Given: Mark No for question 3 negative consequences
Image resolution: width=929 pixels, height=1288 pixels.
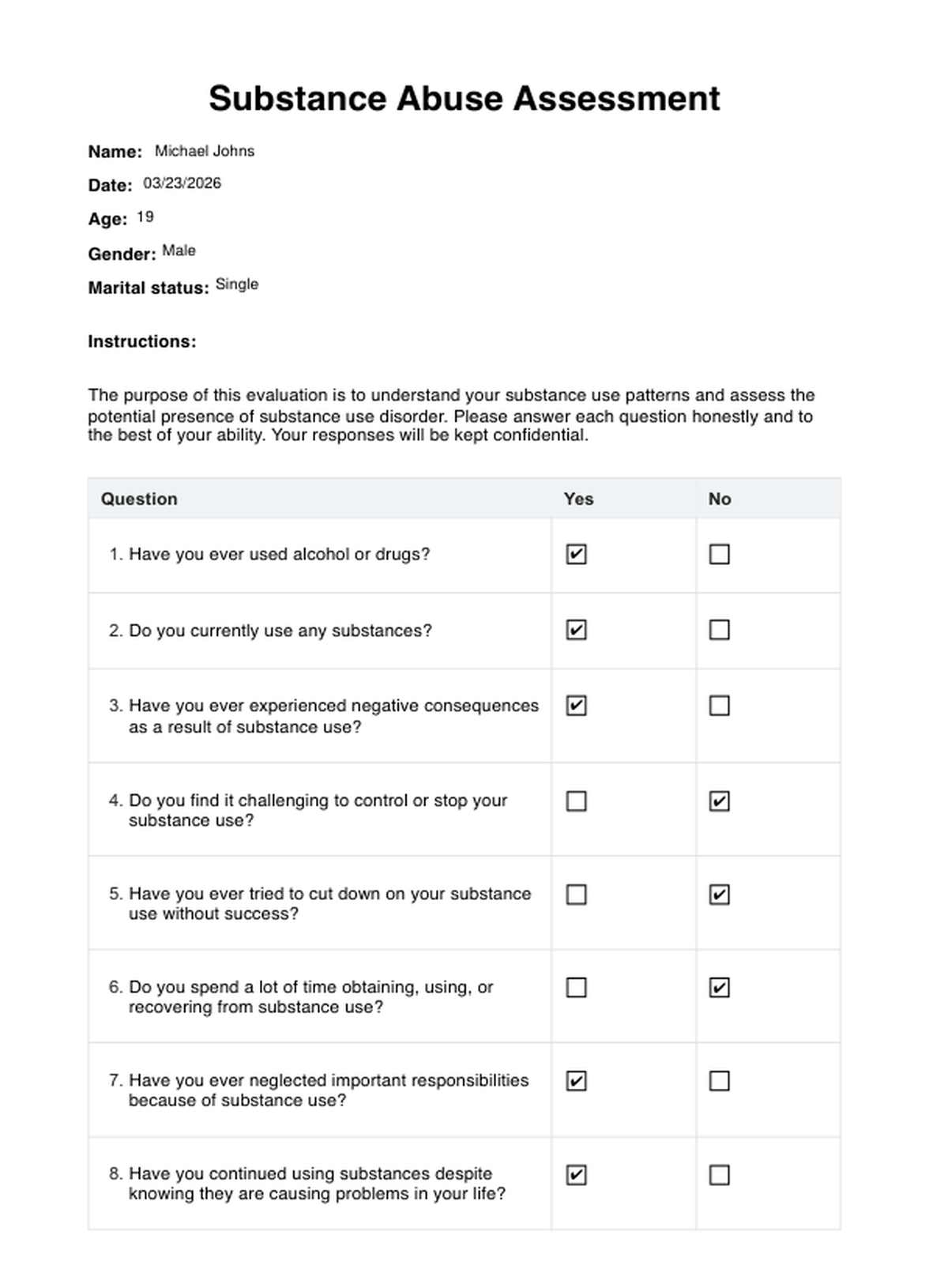Looking at the screenshot, I should click(x=719, y=706).
